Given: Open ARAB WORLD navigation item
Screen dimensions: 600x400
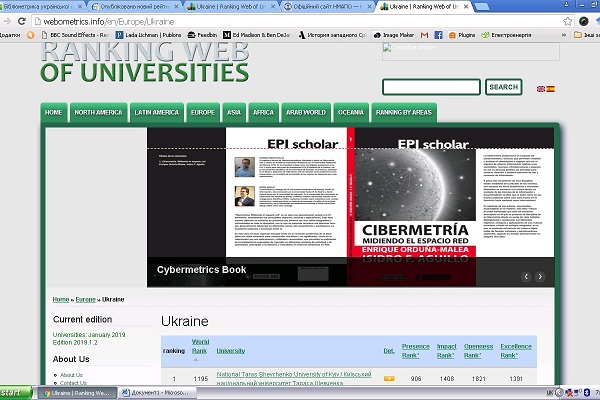Looking at the screenshot, I should pyautogui.click(x=306, y=113).
